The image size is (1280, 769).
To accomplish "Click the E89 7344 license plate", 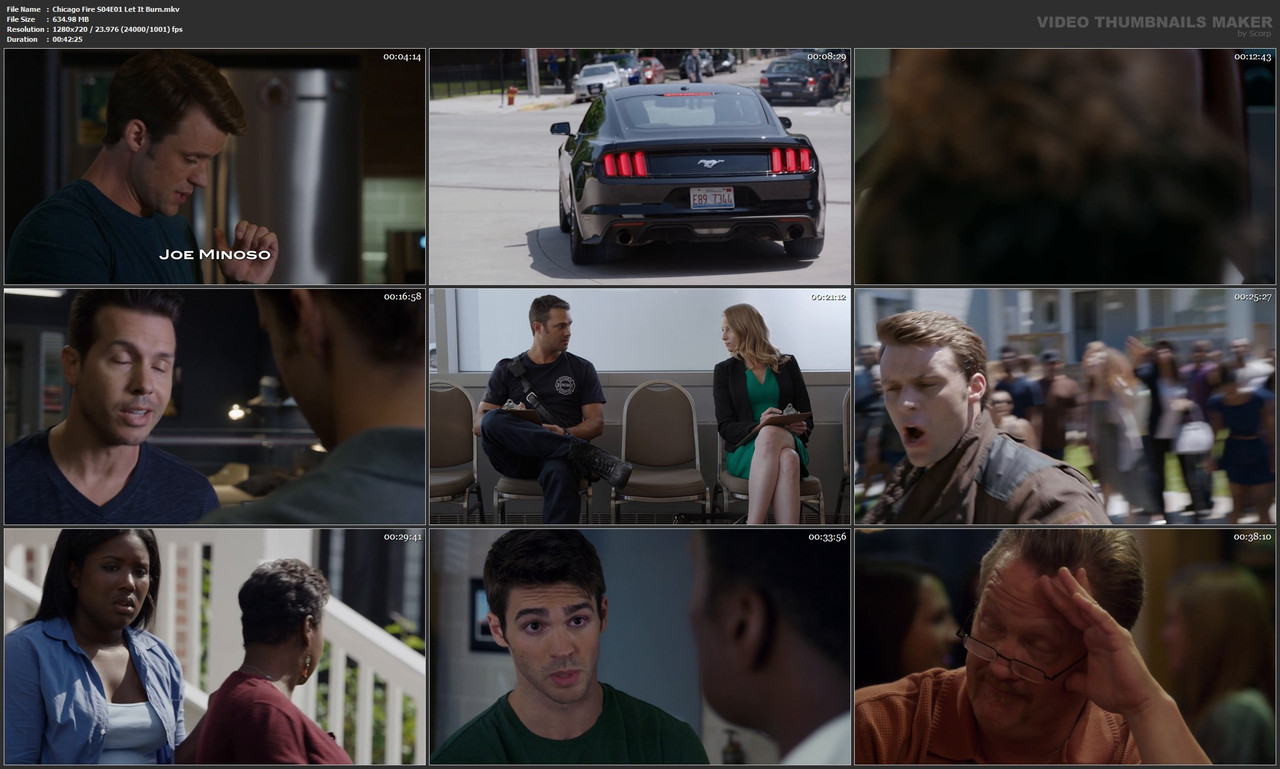I will pos(712,197).
